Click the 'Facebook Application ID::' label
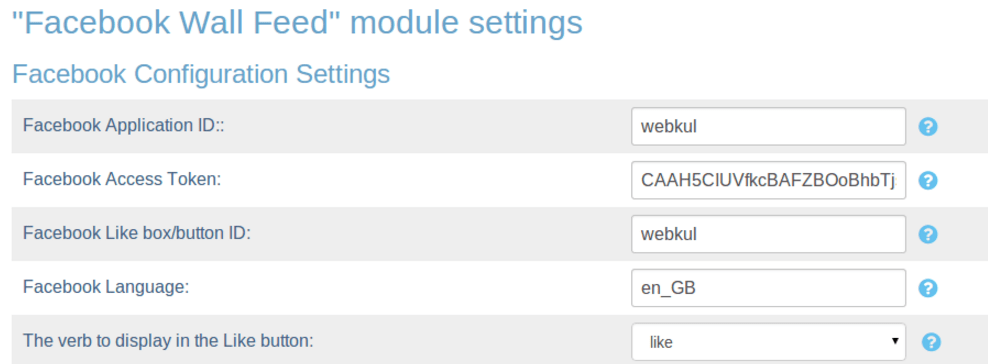The image size is (988, 364). pos(124,126)
